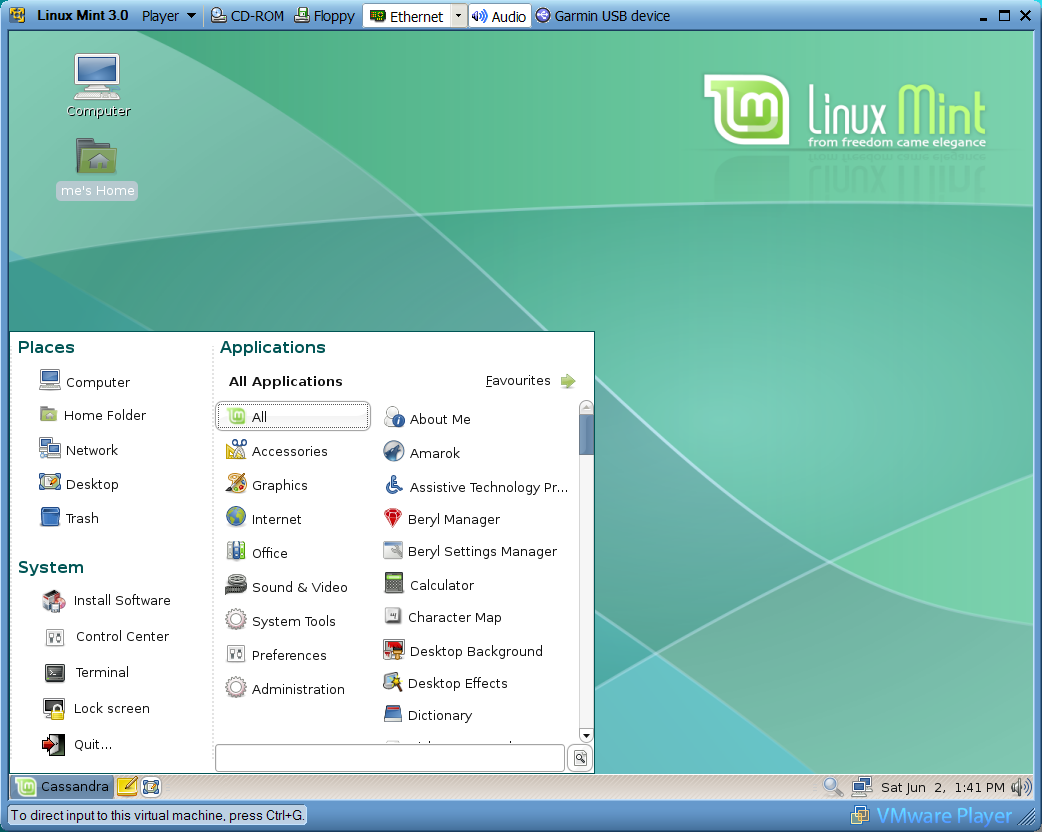This screenshot has height=832, width=1042.
Task: Toggle the Garmin USB device
Action: tap(603, 15)
